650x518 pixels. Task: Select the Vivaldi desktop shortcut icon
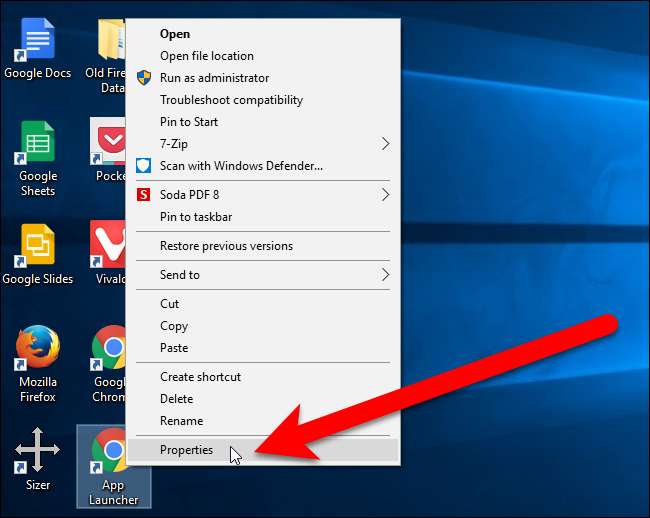click(x=108, y=244)
